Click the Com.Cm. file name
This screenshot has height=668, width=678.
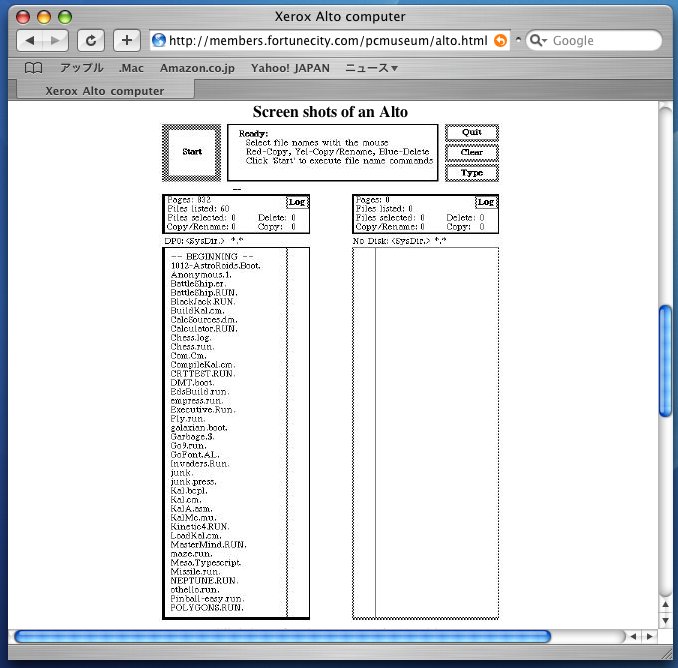pyautogui.click(x=188, y=356)
